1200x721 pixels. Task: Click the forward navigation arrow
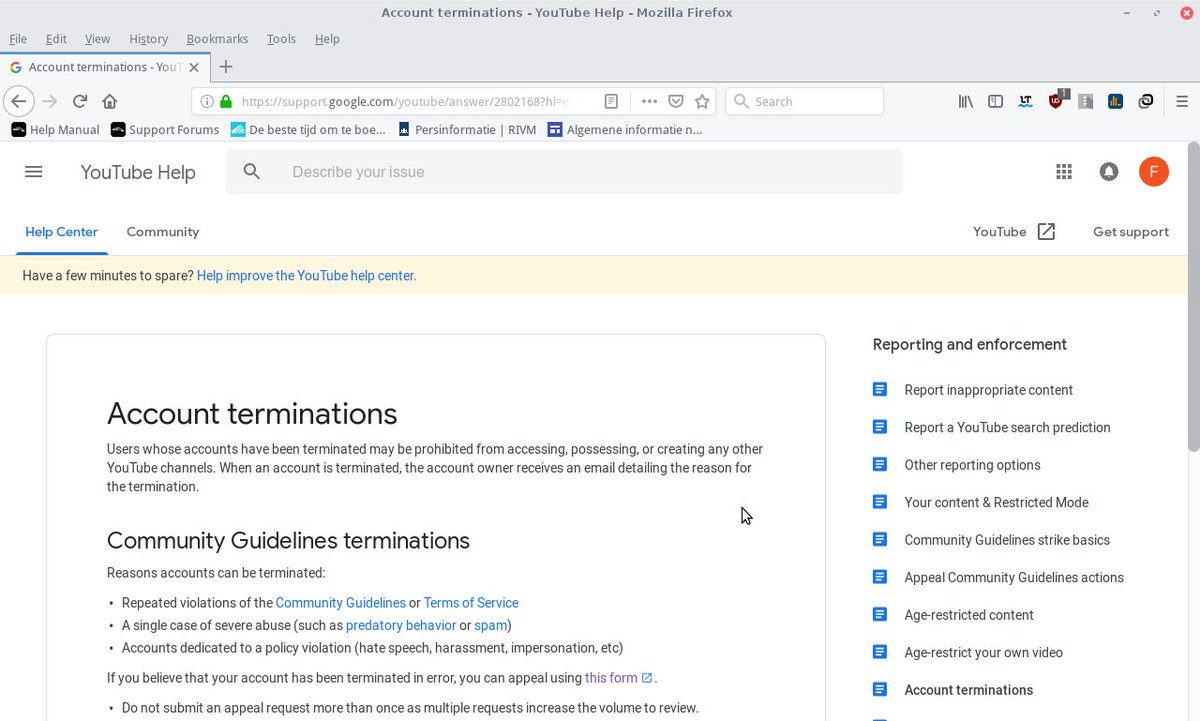(x=49, y=101)
